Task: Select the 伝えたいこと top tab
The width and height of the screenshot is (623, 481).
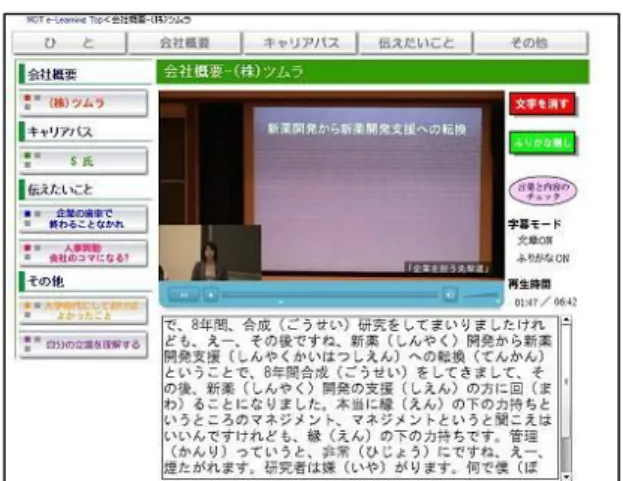Action: pyautogui.click(x=416, y=43)
